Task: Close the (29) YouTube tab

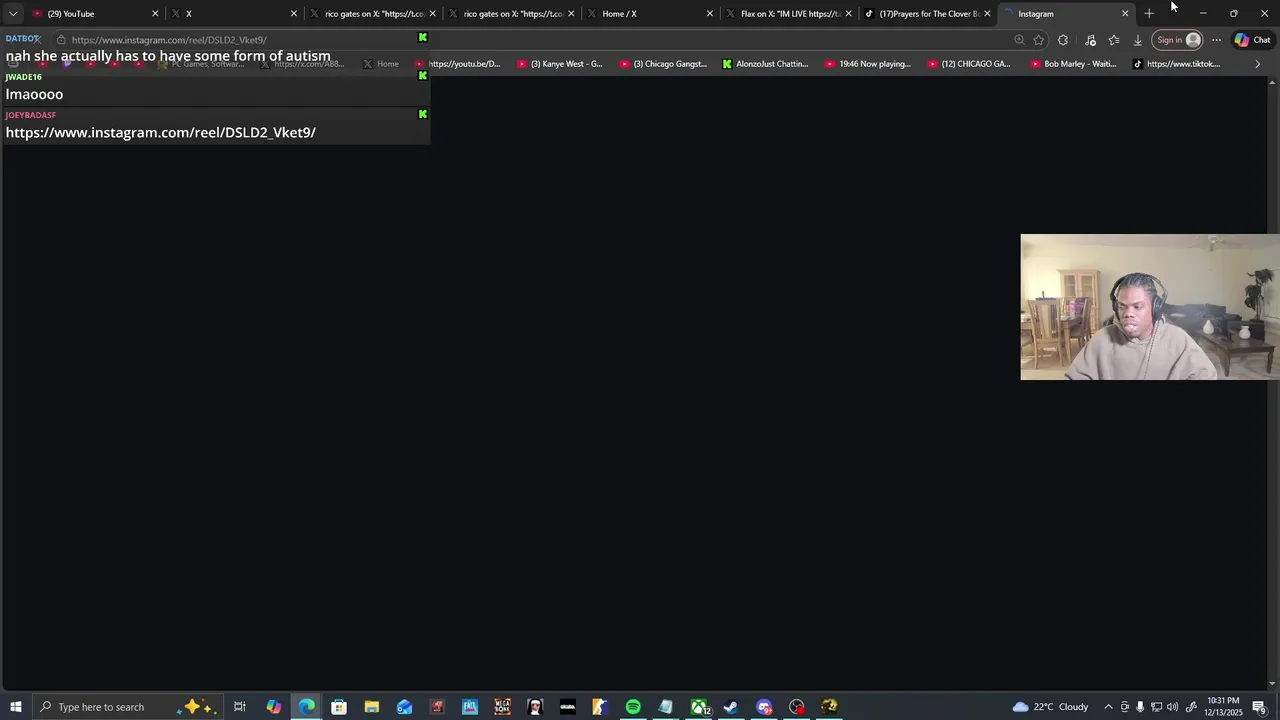Action: (x=155, y=14)
